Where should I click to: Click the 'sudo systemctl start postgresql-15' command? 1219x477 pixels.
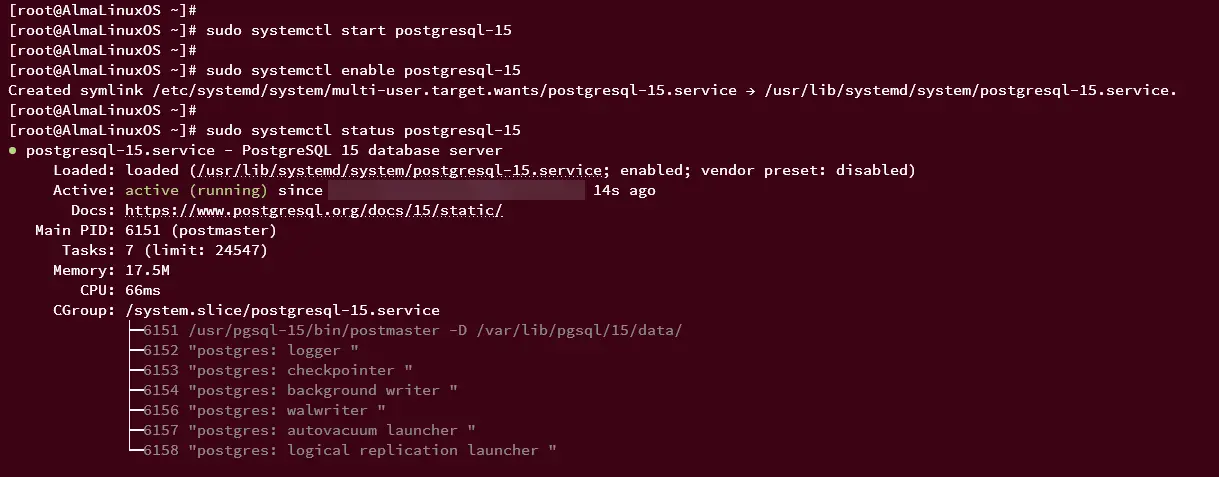pyautogui.click(x=358, y=30)
